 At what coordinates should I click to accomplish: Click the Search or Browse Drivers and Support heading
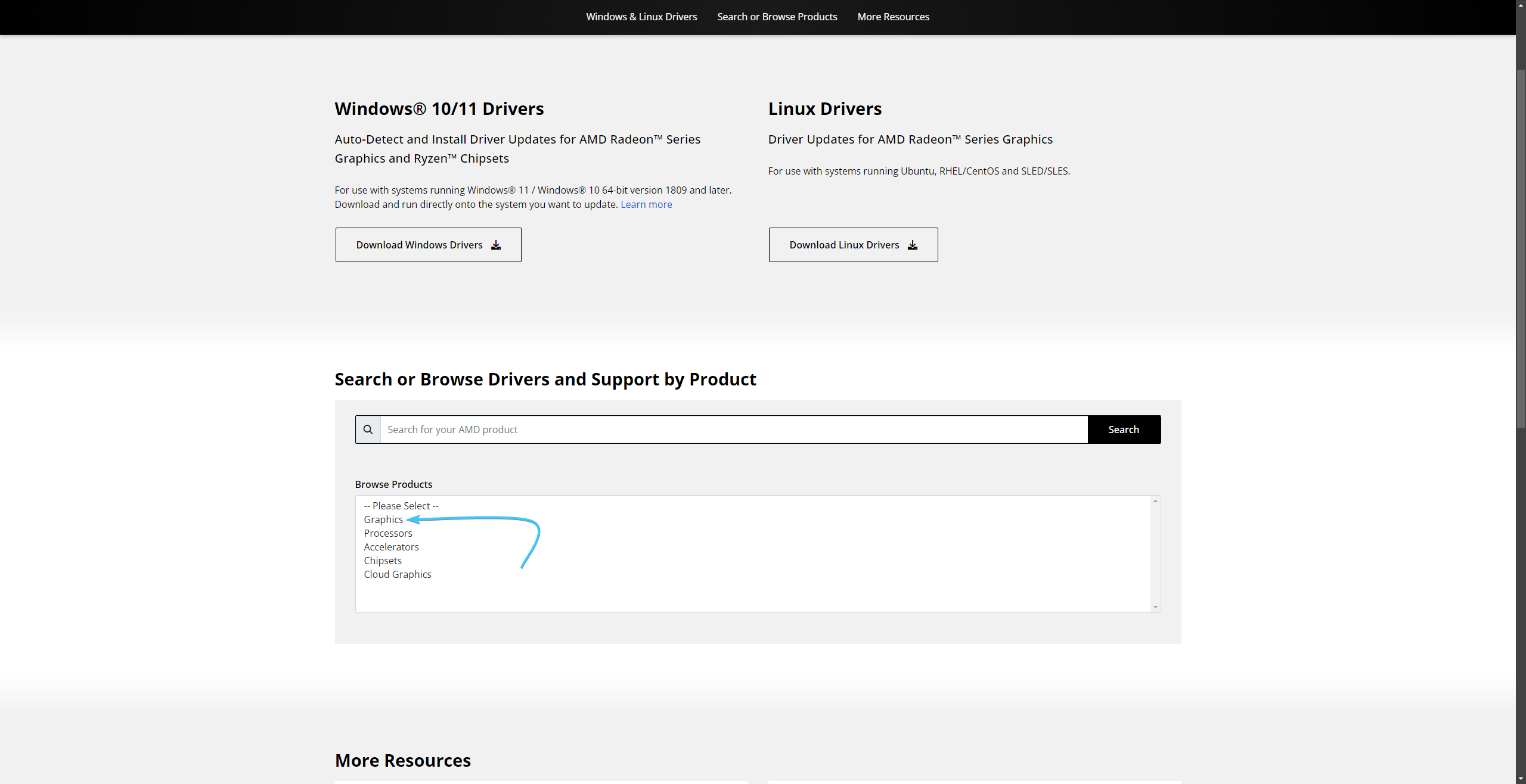(x=545, y=379)
